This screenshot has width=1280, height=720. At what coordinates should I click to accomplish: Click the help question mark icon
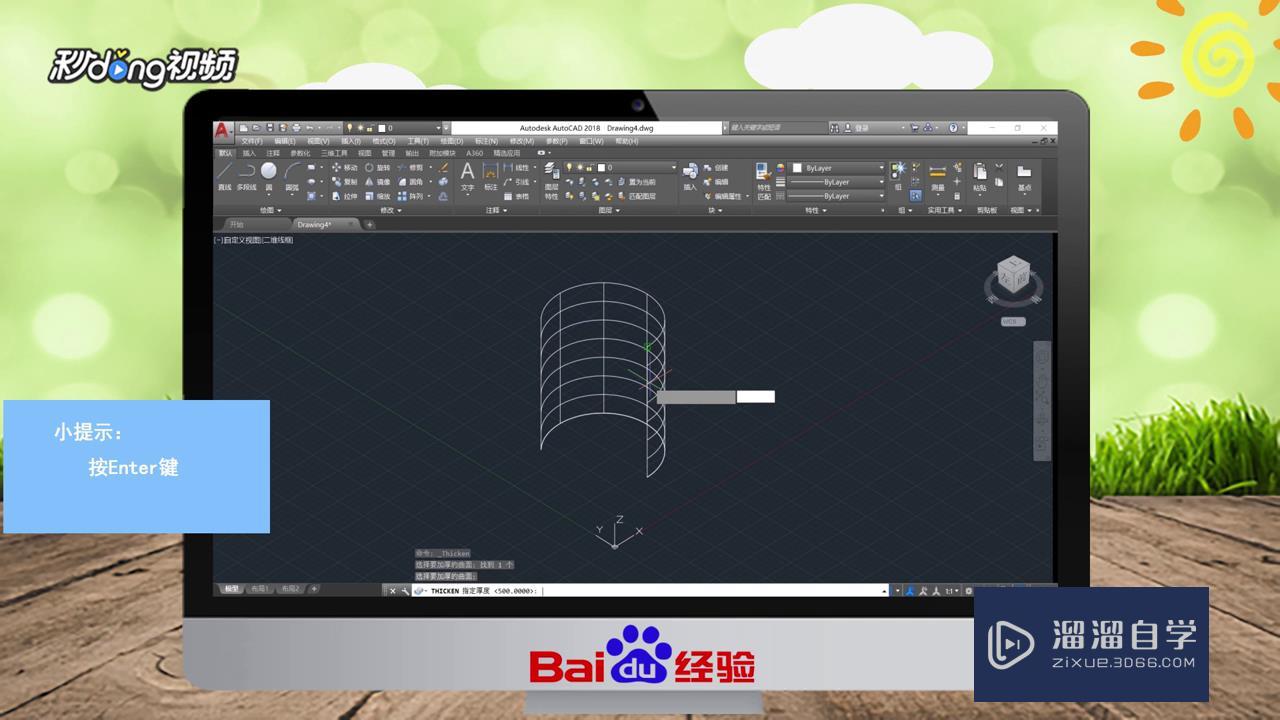point(953,127)
